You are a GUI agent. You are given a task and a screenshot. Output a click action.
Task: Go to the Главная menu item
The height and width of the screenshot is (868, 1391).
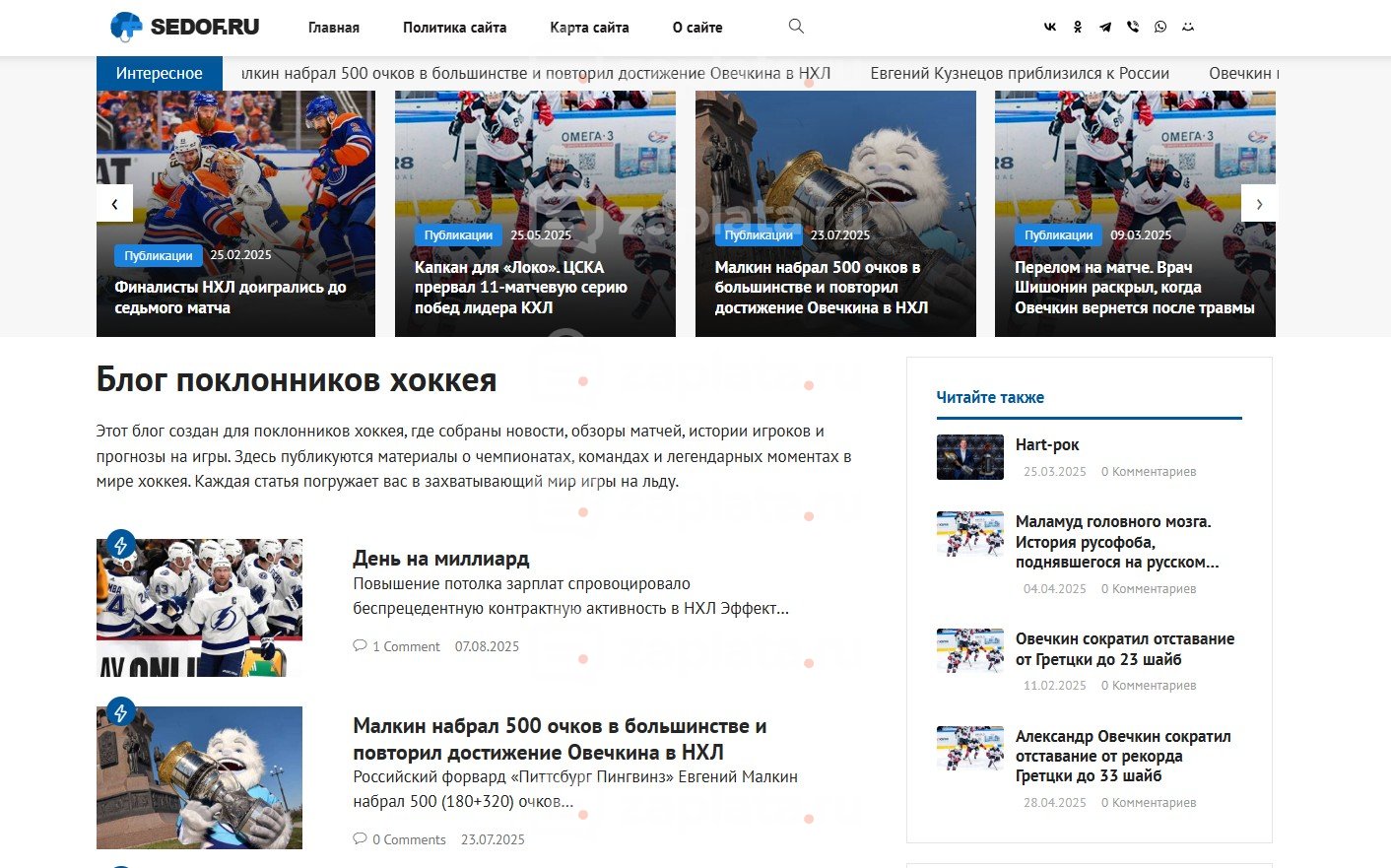click(334, 28)
